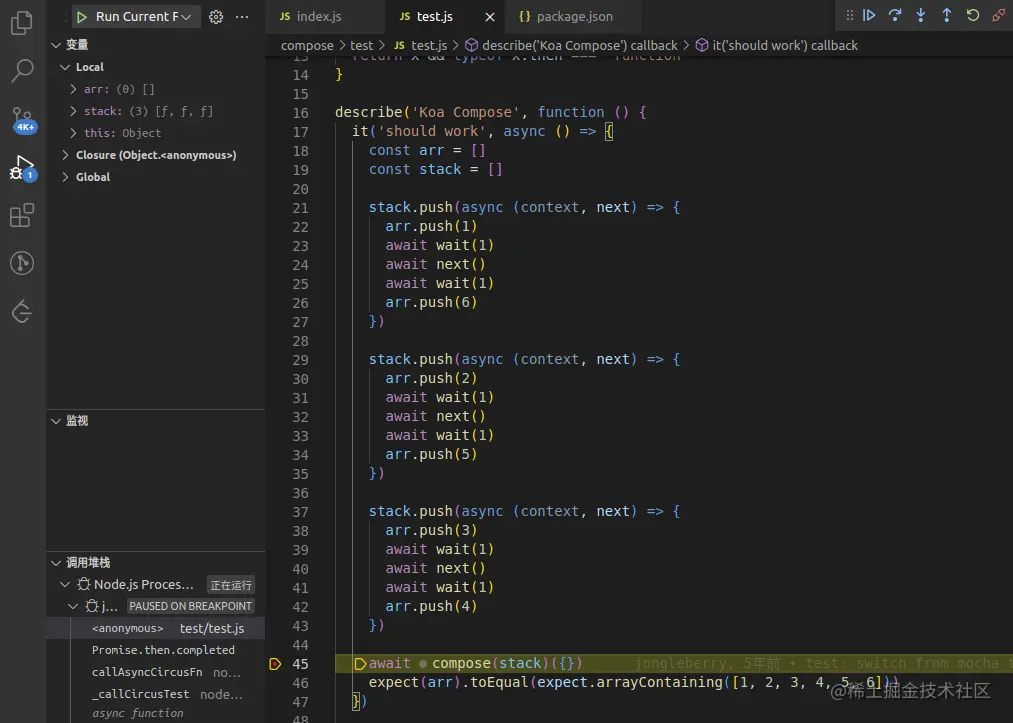Click the Continue debug button

tap(869, 16)
